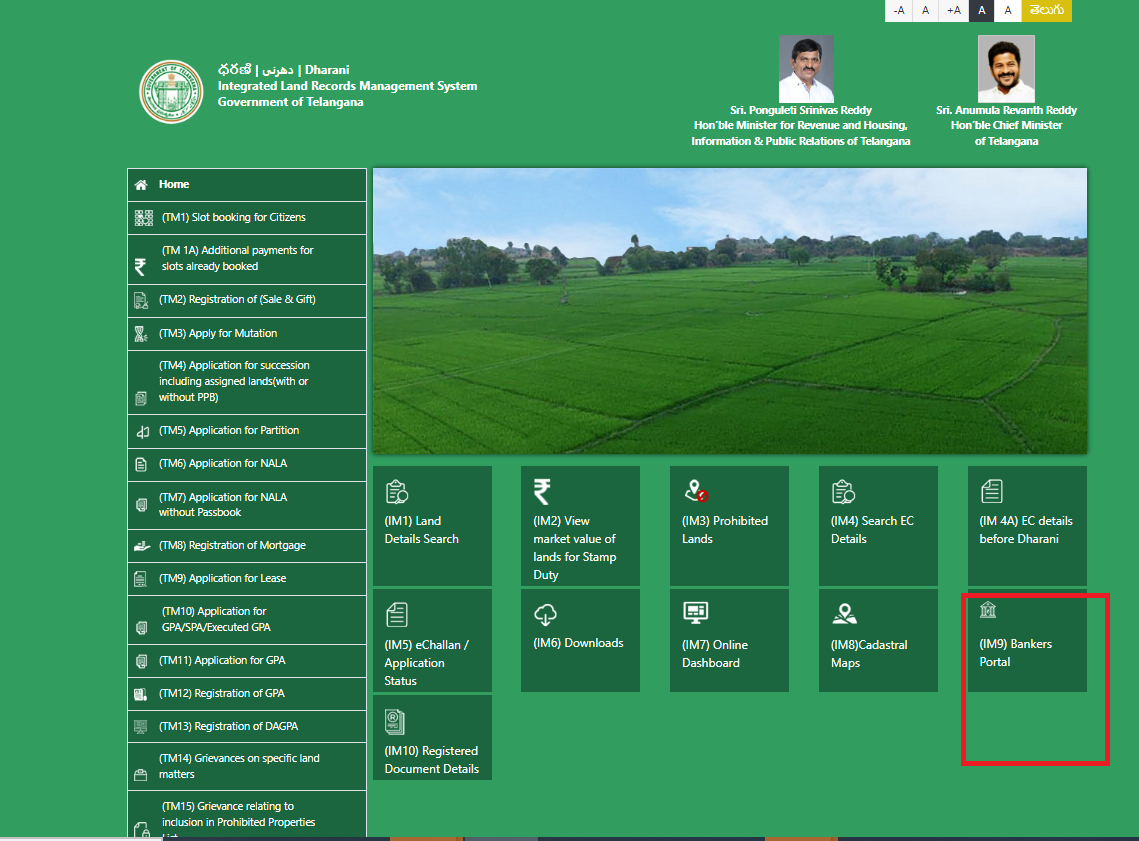Click the Prohibited Lands map pin icon
The height and width of the screenshot is (841, 1139).
coord(696,491)
